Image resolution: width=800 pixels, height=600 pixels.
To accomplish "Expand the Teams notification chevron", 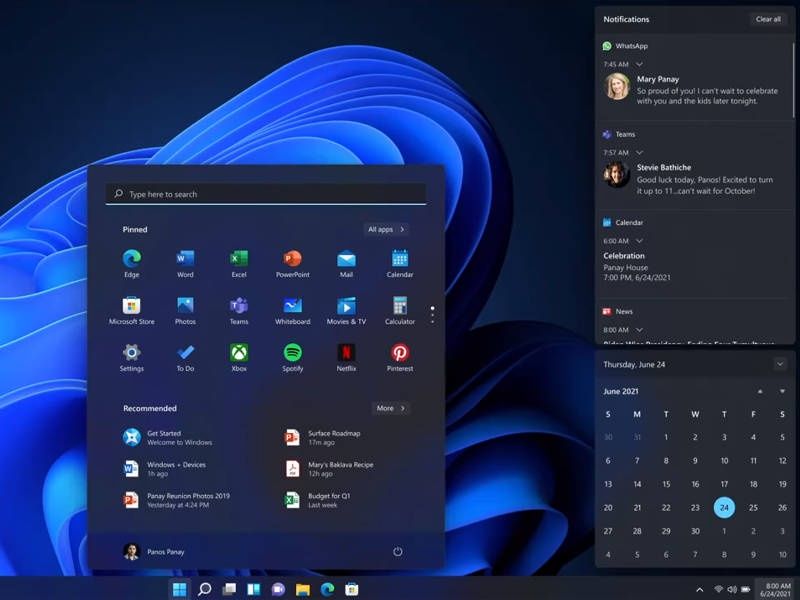I will pos(639,153).
